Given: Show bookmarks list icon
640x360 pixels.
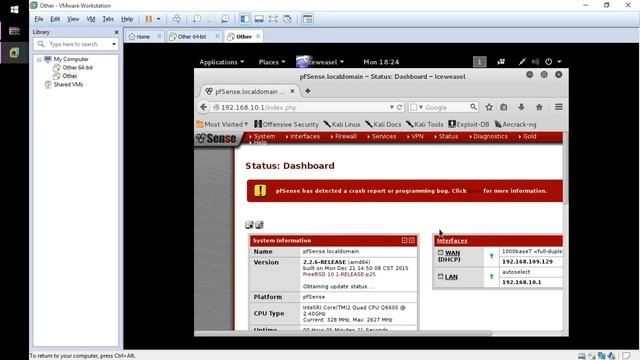Looking at the screenshot, I should 504,107.
